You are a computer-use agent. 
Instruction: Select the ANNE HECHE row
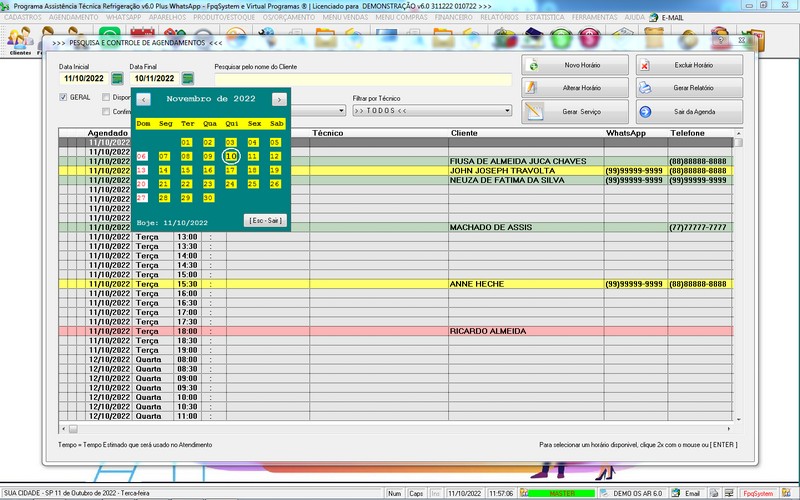(x=395, y=284)
